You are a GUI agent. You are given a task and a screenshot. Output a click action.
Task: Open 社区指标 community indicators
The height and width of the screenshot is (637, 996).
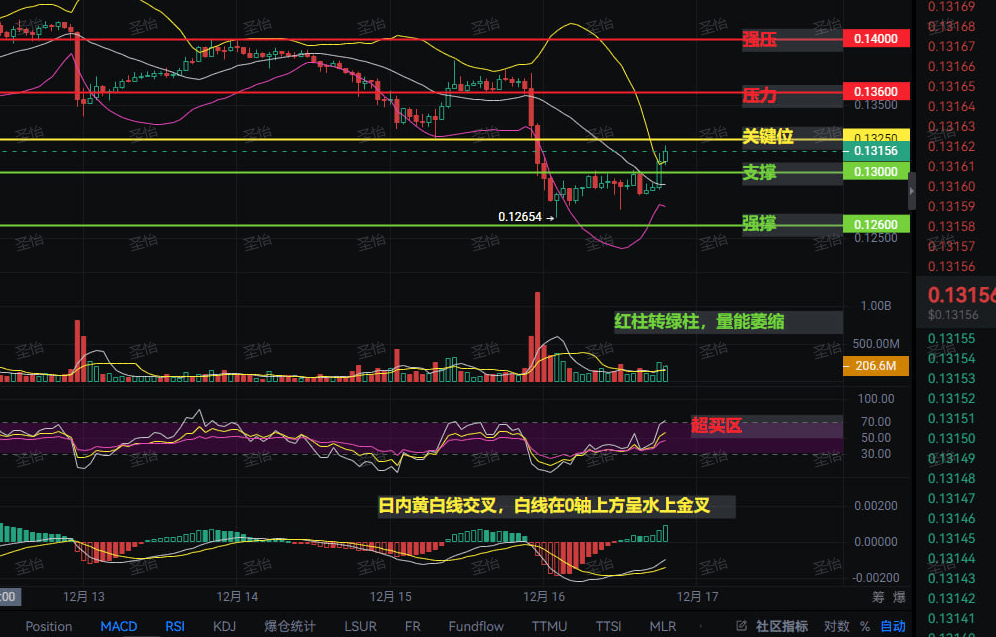coord(782,626)
